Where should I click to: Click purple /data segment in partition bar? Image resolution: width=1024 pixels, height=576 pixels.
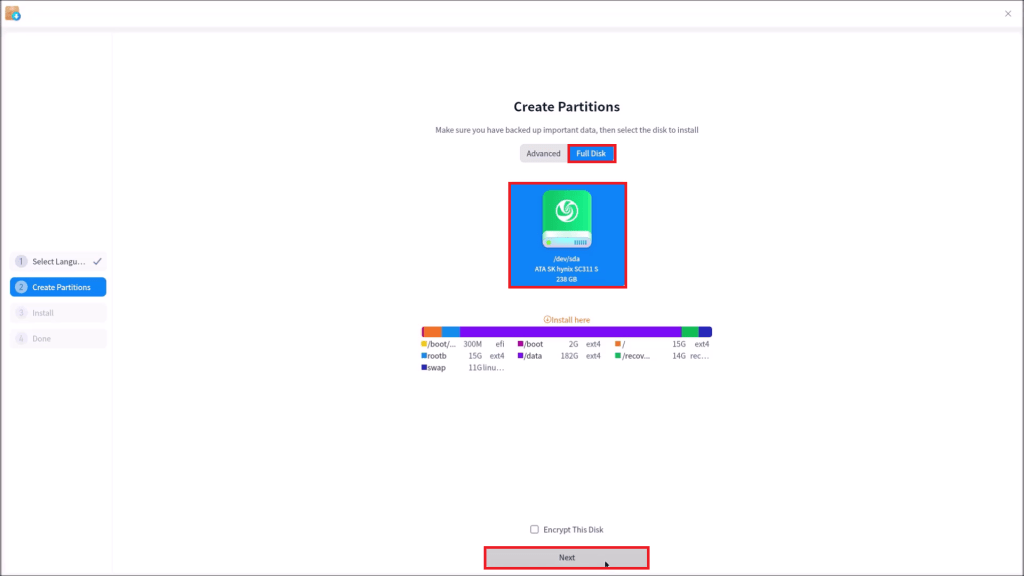(570, 332)
